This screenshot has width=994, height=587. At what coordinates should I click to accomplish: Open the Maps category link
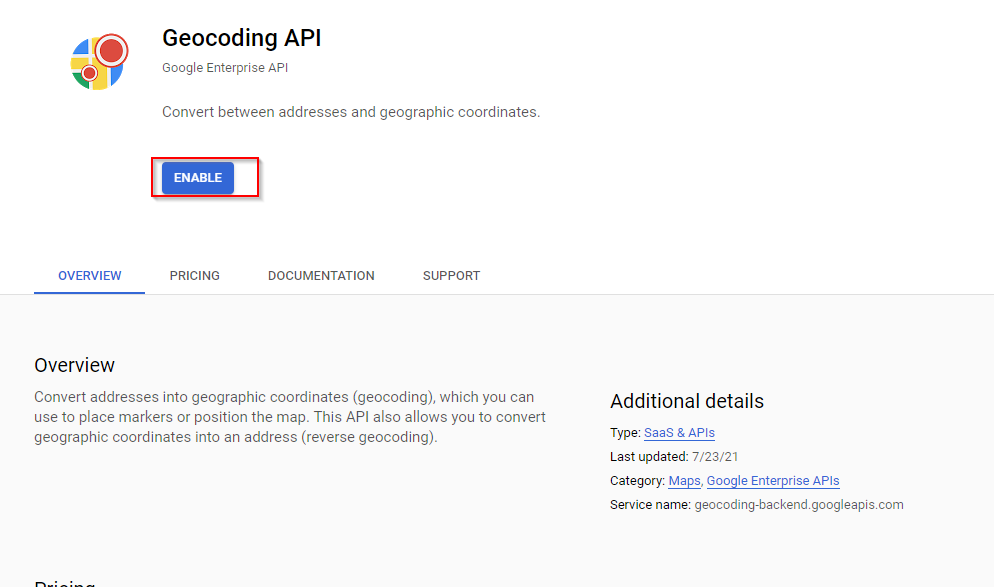(x=684, y=481)
